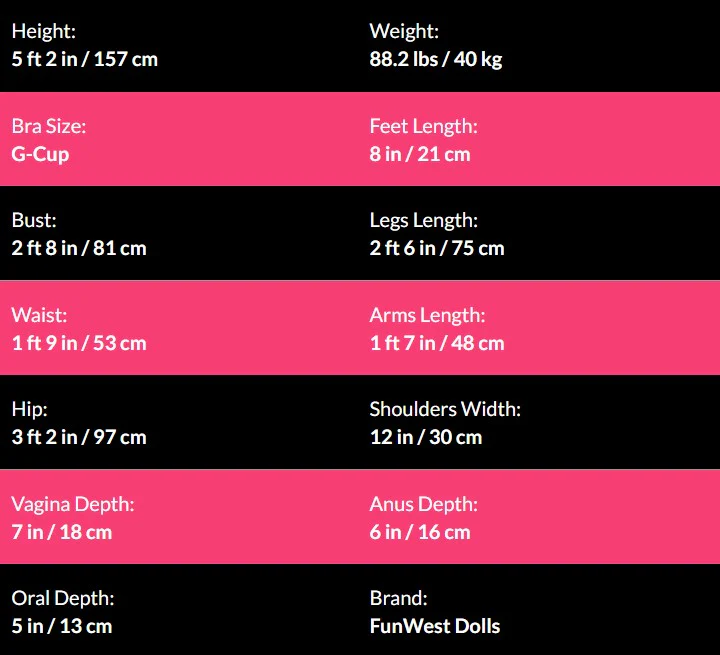
Task: Click the Brand label
Action: coord(398,599)
